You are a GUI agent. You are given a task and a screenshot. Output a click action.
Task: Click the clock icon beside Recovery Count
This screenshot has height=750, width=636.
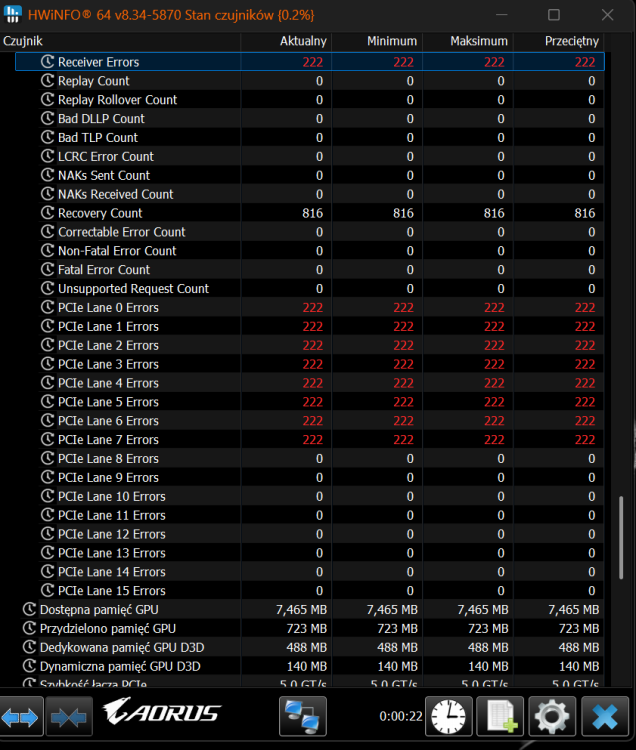[x=47, y=213]
